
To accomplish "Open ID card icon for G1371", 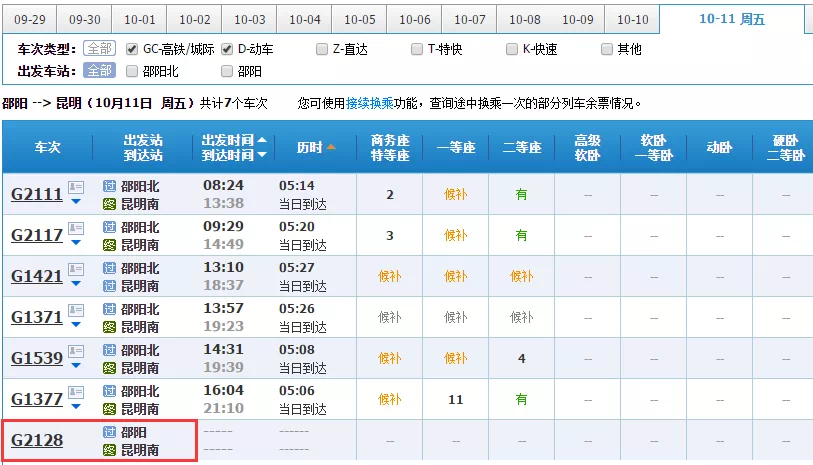I will (76, 309).
